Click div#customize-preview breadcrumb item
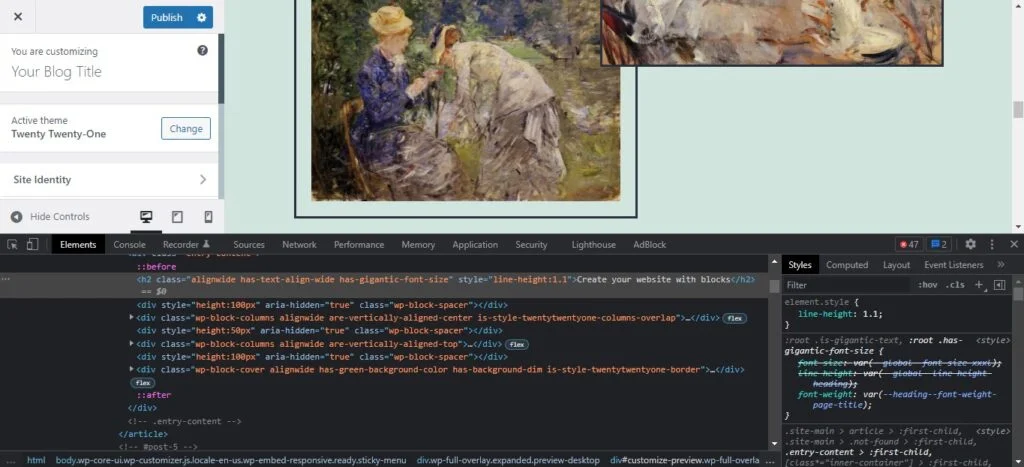Screen dimensions: 1024x467 pos(684,460)
